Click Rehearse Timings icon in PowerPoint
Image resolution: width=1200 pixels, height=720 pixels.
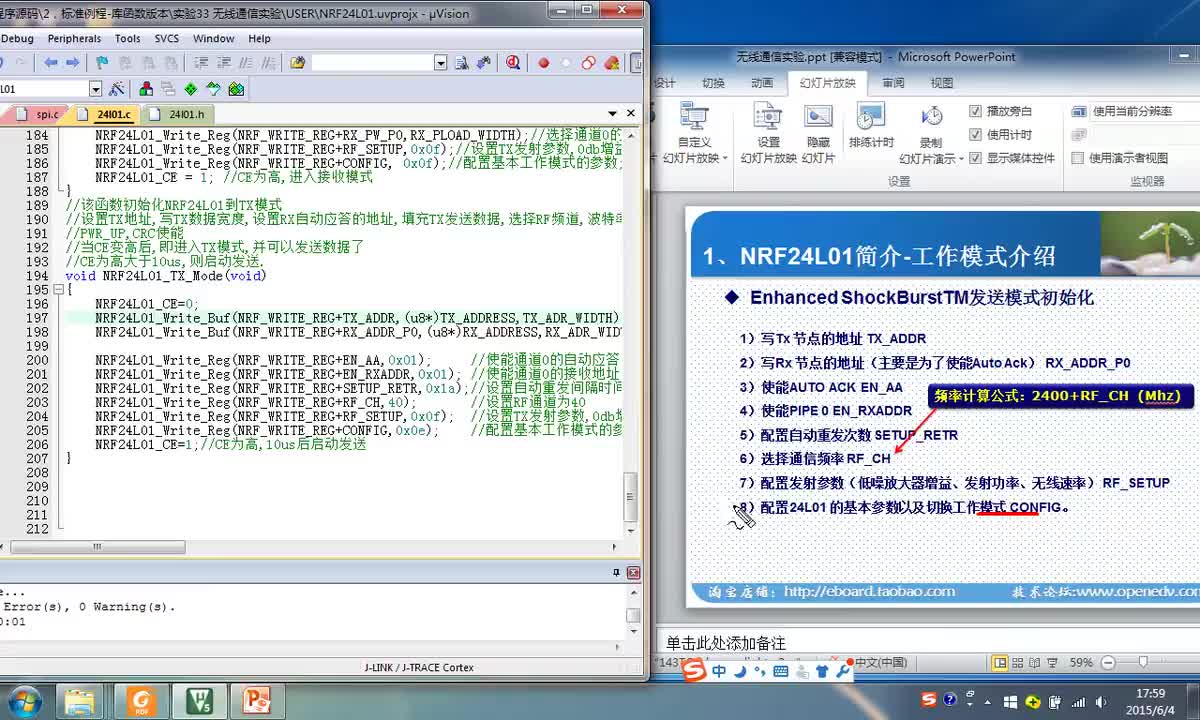pyautogui.click(x=871, y=126)
